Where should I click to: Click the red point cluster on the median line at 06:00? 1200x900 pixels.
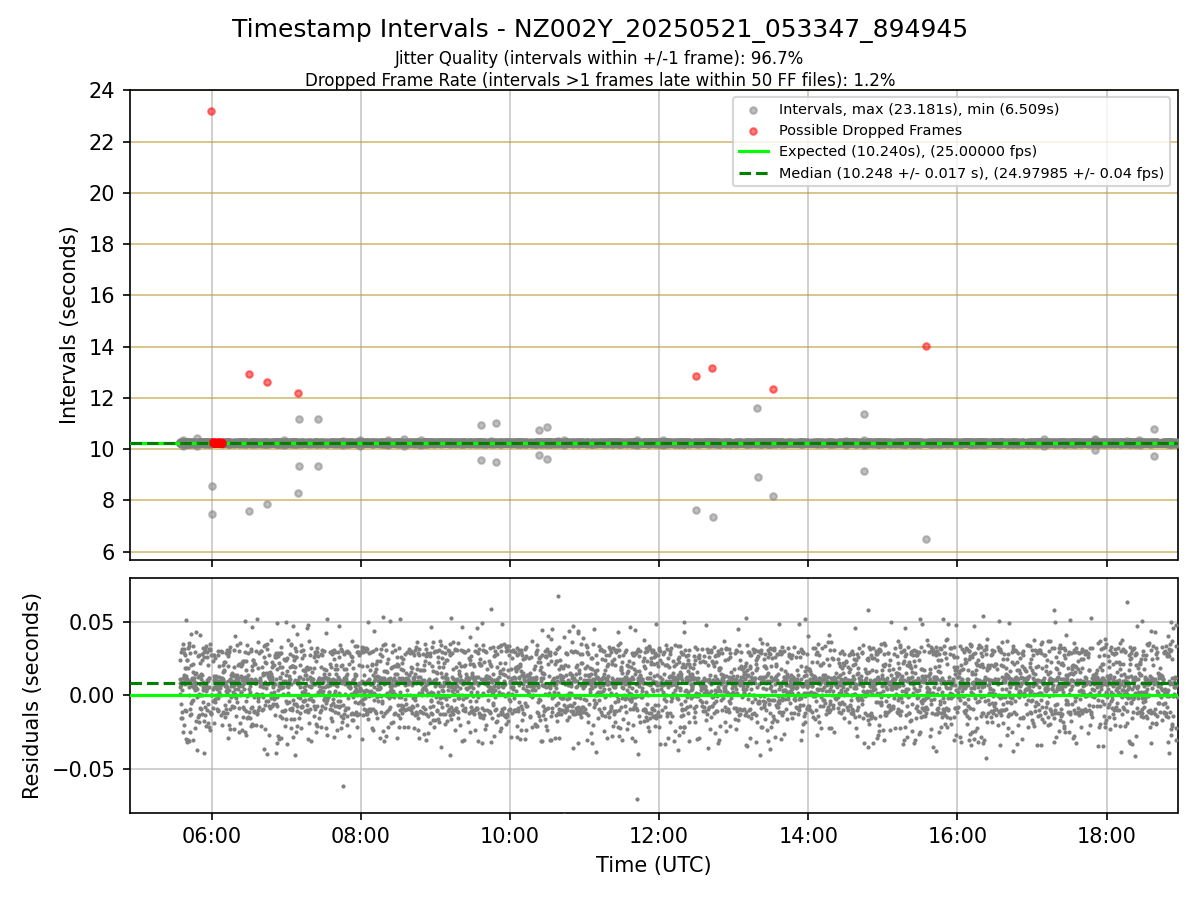[x=217, y=443]
